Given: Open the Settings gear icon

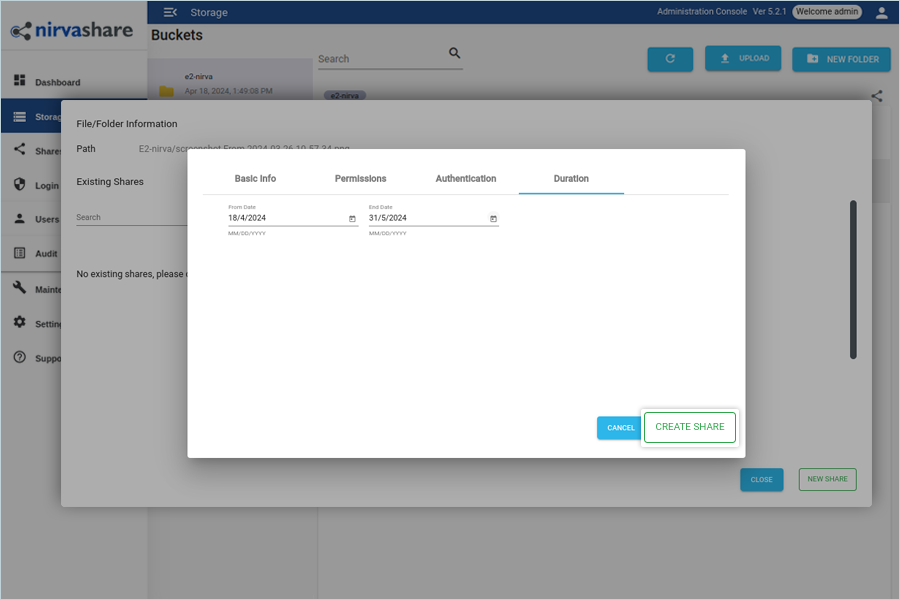Looking at the screenshot, I should (20, 322).
